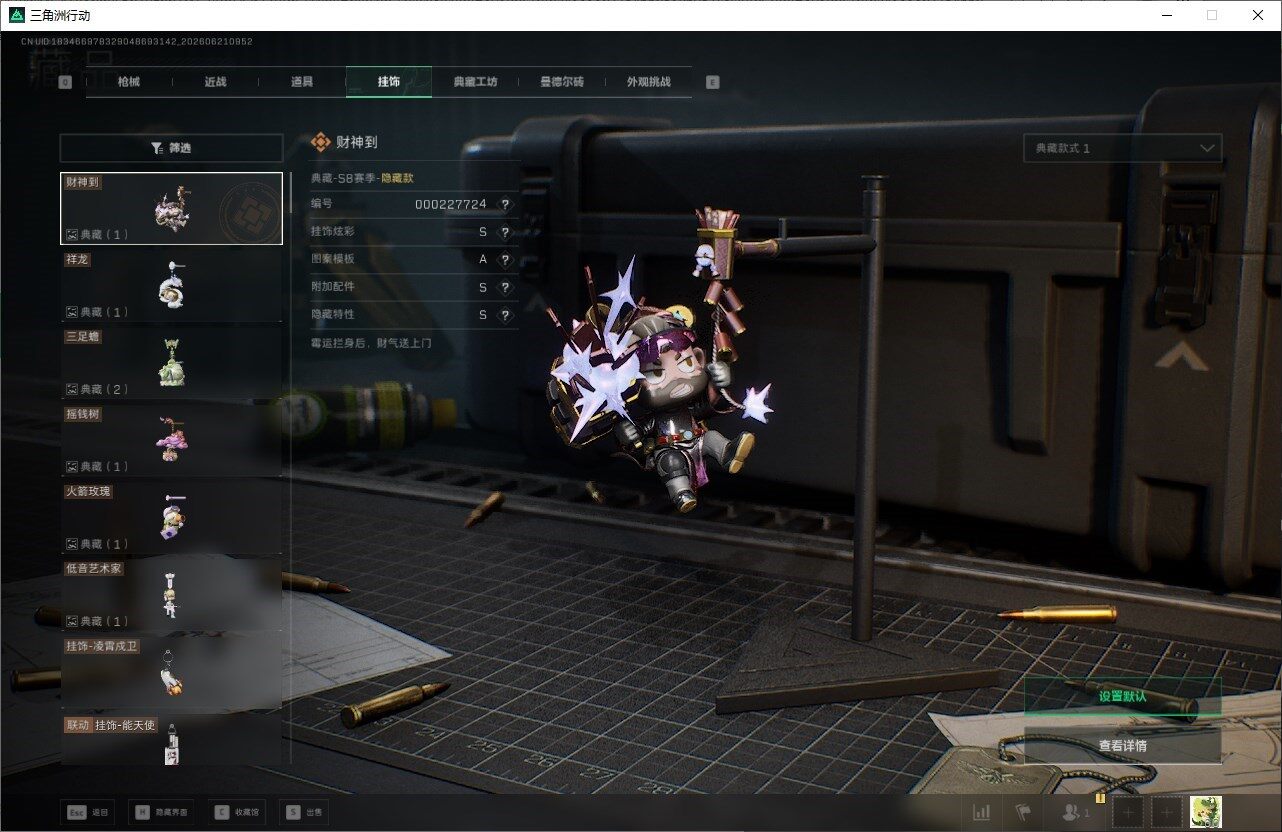Open the player avatar icon
This screenshot has height=832, width=1282.
pyautogui.click(x=1206, y=813)
